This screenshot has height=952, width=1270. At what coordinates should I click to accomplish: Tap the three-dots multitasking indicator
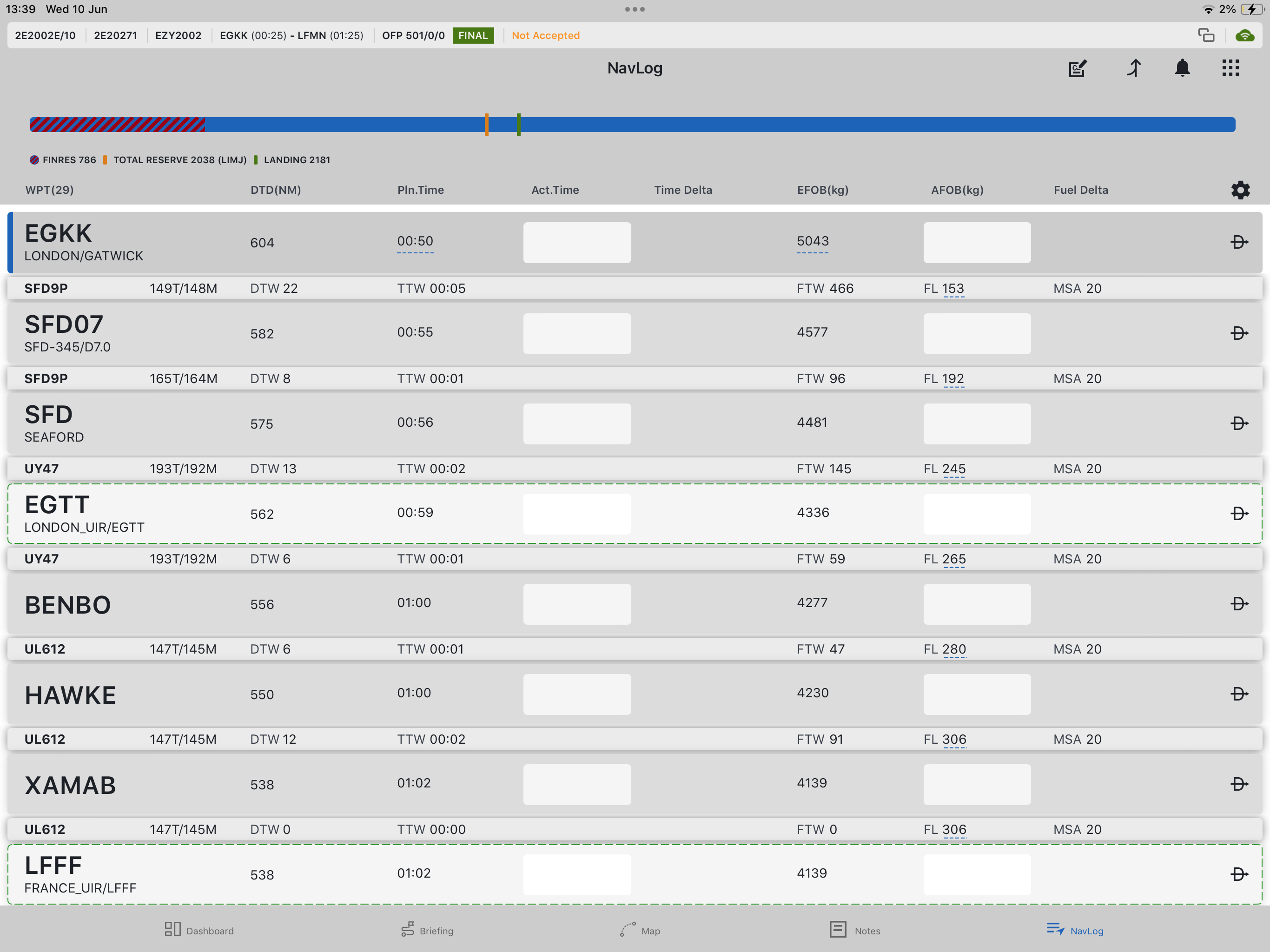coord(635,9)
